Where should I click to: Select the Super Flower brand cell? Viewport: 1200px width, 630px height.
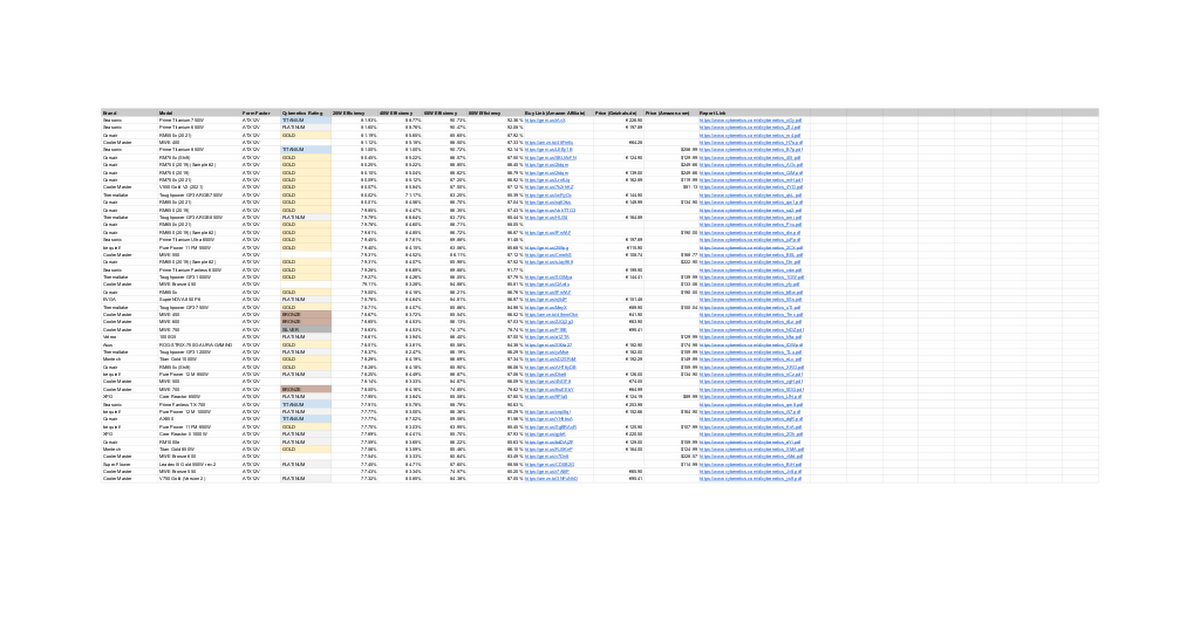pyautogui.click(x=129, y=464)
